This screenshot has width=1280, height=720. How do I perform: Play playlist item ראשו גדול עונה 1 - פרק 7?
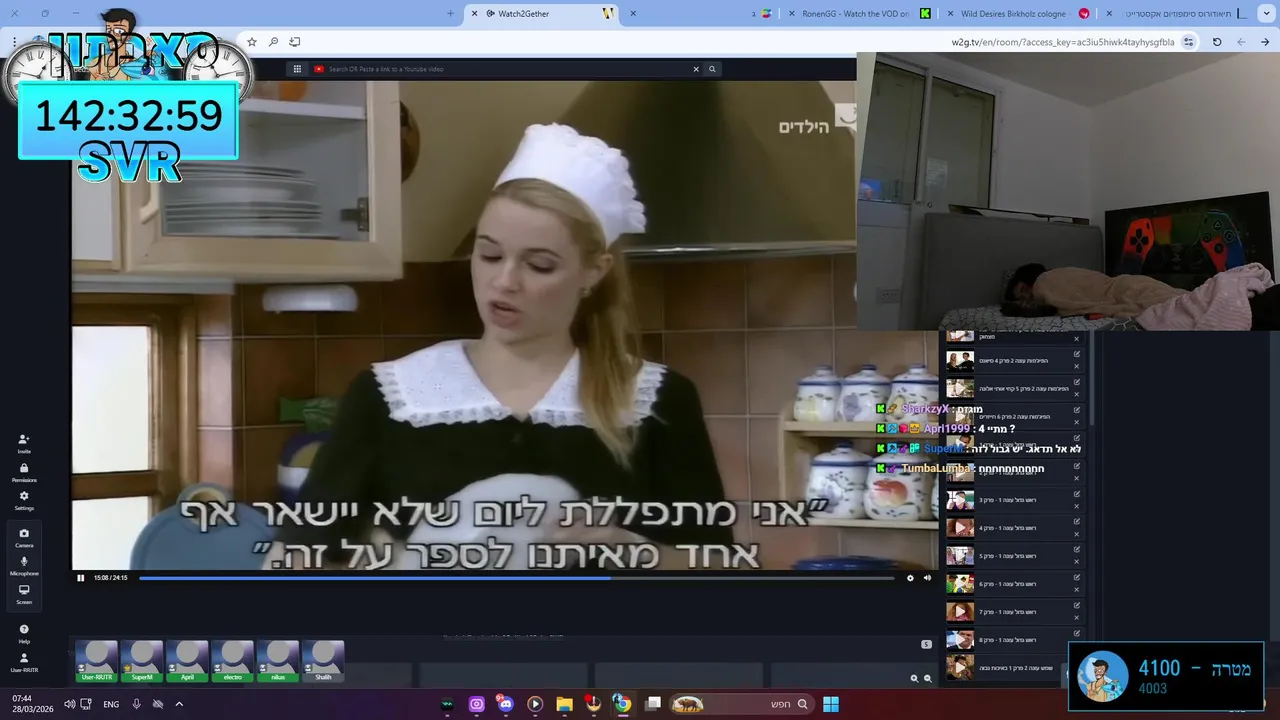[960, 611]
